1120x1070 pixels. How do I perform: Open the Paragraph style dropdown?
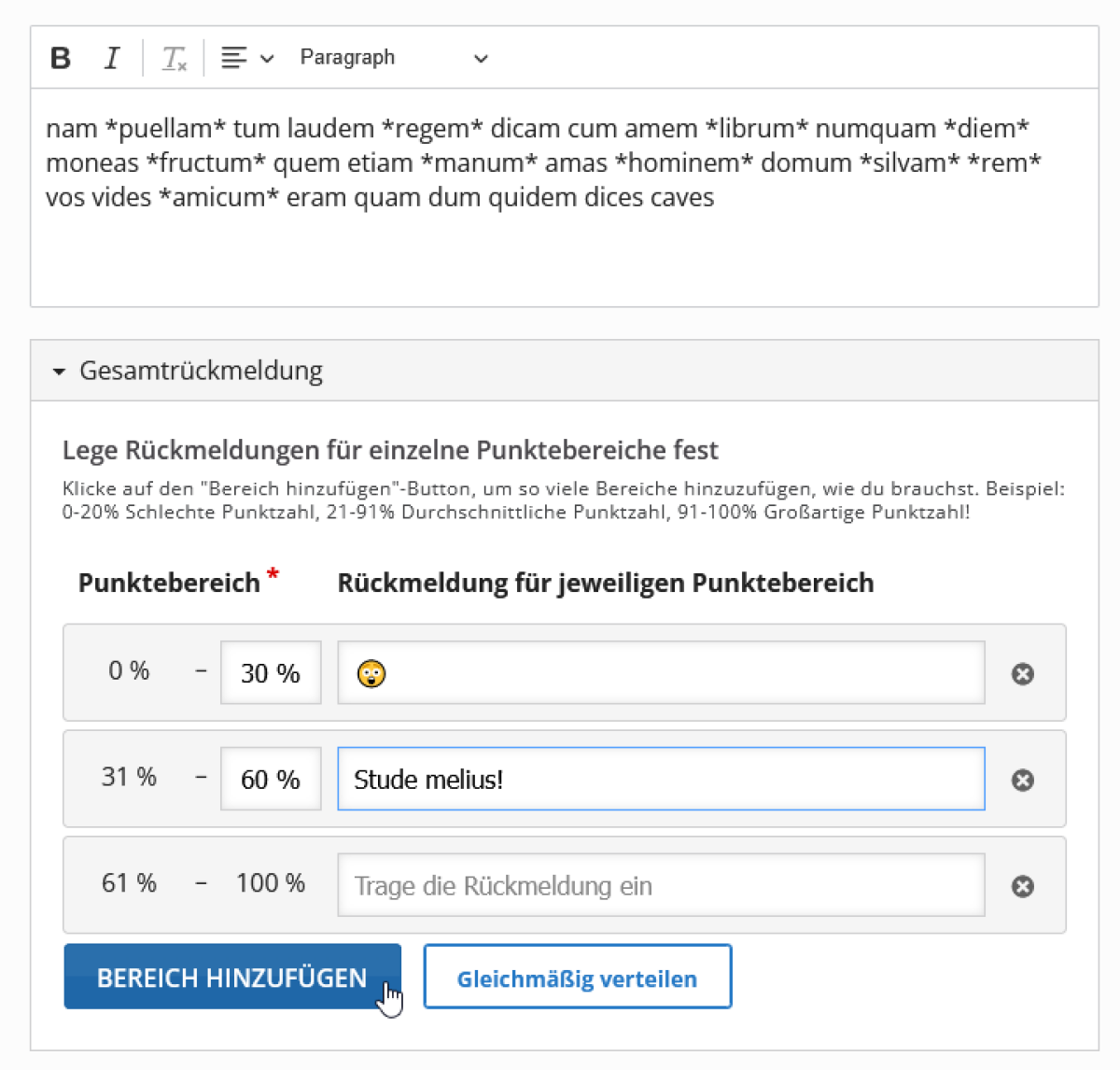tap(393, 58)
